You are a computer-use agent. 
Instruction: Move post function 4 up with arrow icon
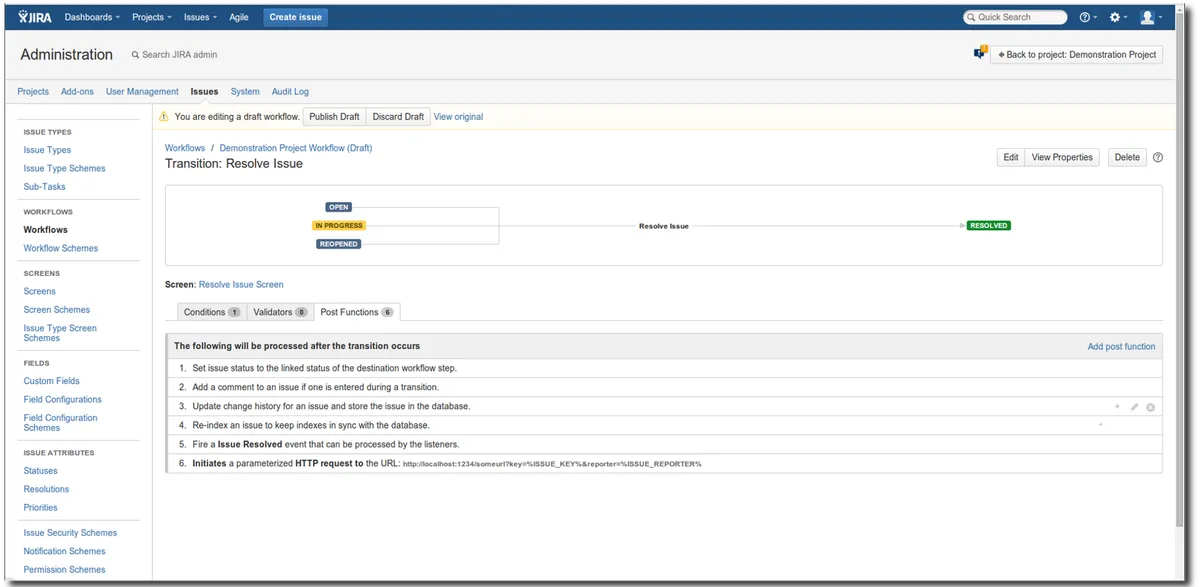tap(1101, 425)
